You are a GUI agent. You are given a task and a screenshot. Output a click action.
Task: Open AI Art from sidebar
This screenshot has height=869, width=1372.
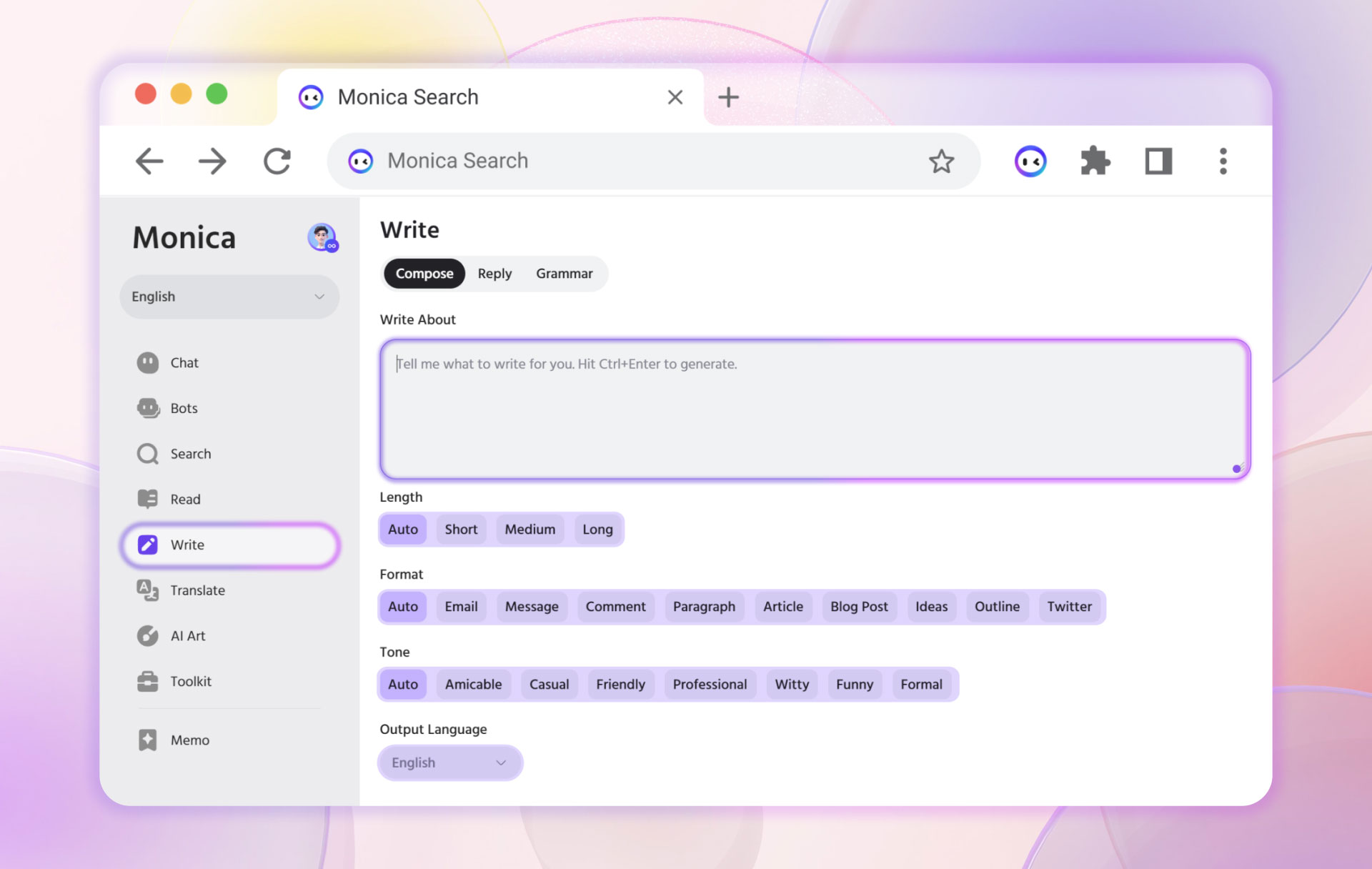pos(148,635)
